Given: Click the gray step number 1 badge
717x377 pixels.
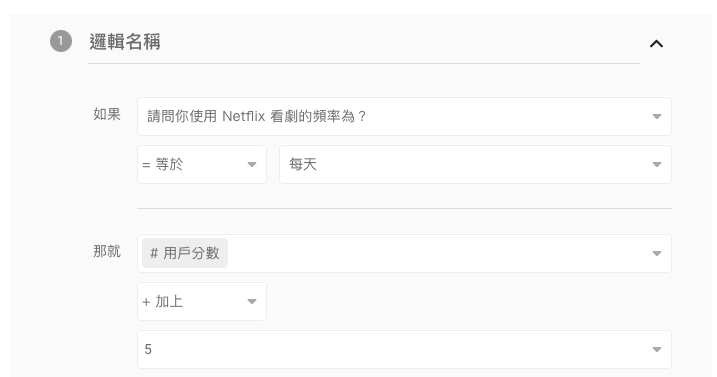Looking at the screenshot, I should 61,41.
